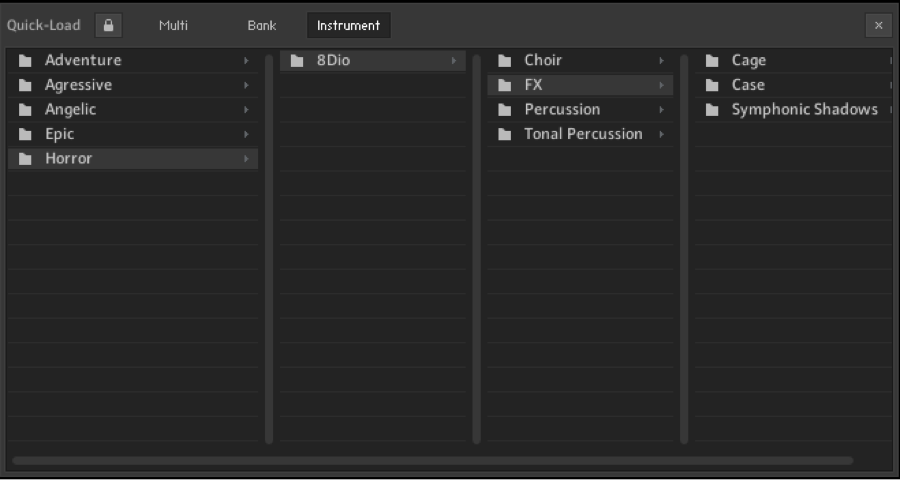Switch to the Multi tab
Viewport: 900px width, 480px height.
point(173,26)
